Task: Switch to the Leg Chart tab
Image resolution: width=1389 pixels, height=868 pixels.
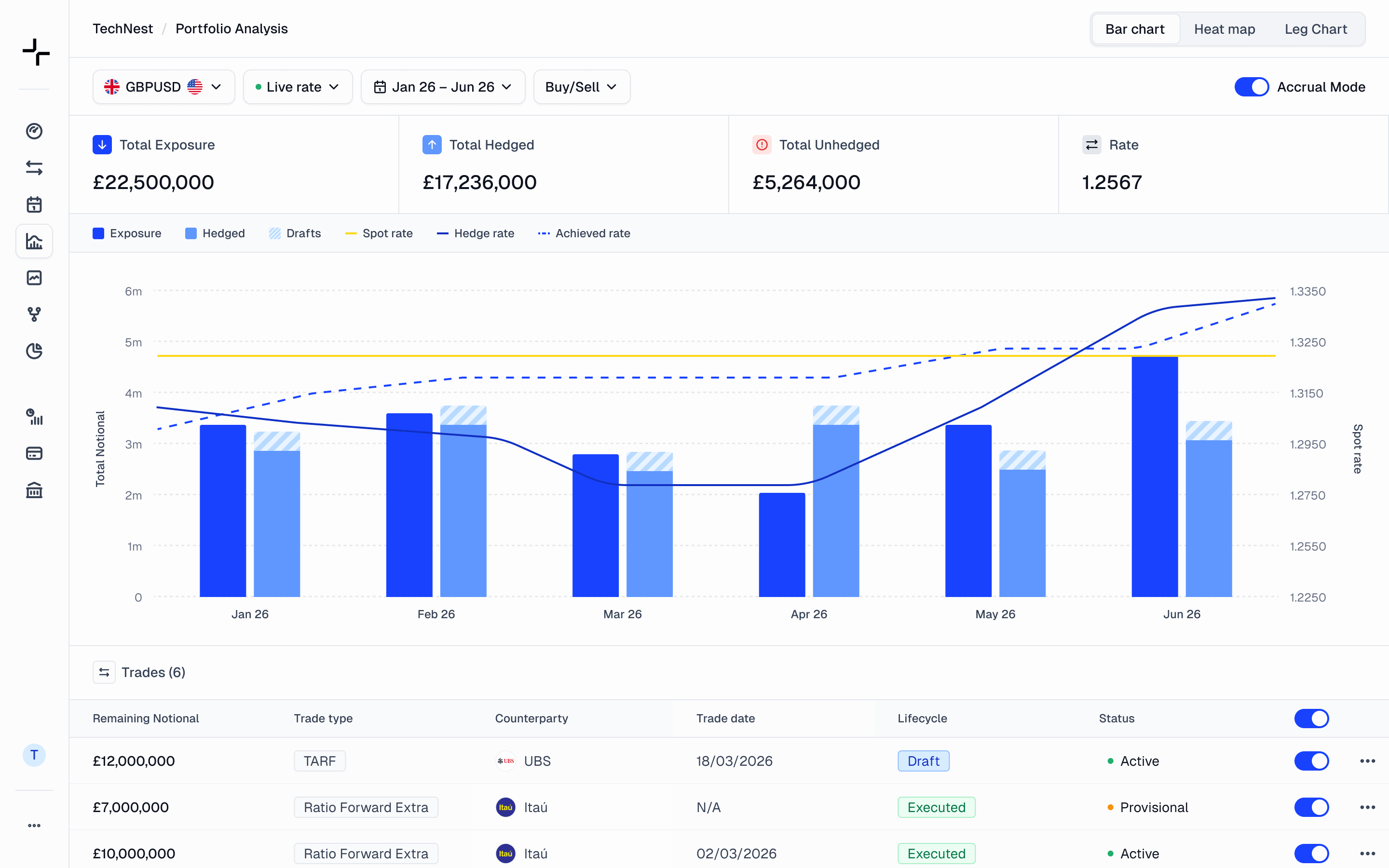Action: click(x=1316, y=29)
